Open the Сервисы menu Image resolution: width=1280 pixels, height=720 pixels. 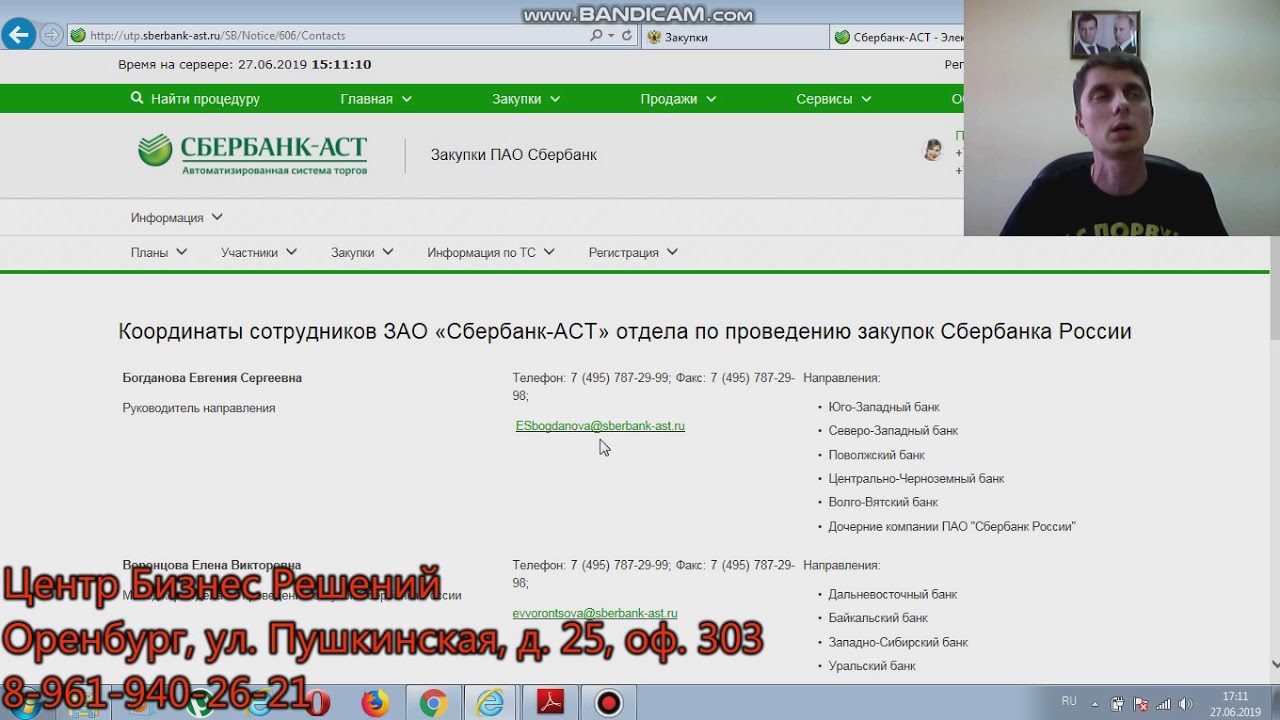click(x=833, y=99)
